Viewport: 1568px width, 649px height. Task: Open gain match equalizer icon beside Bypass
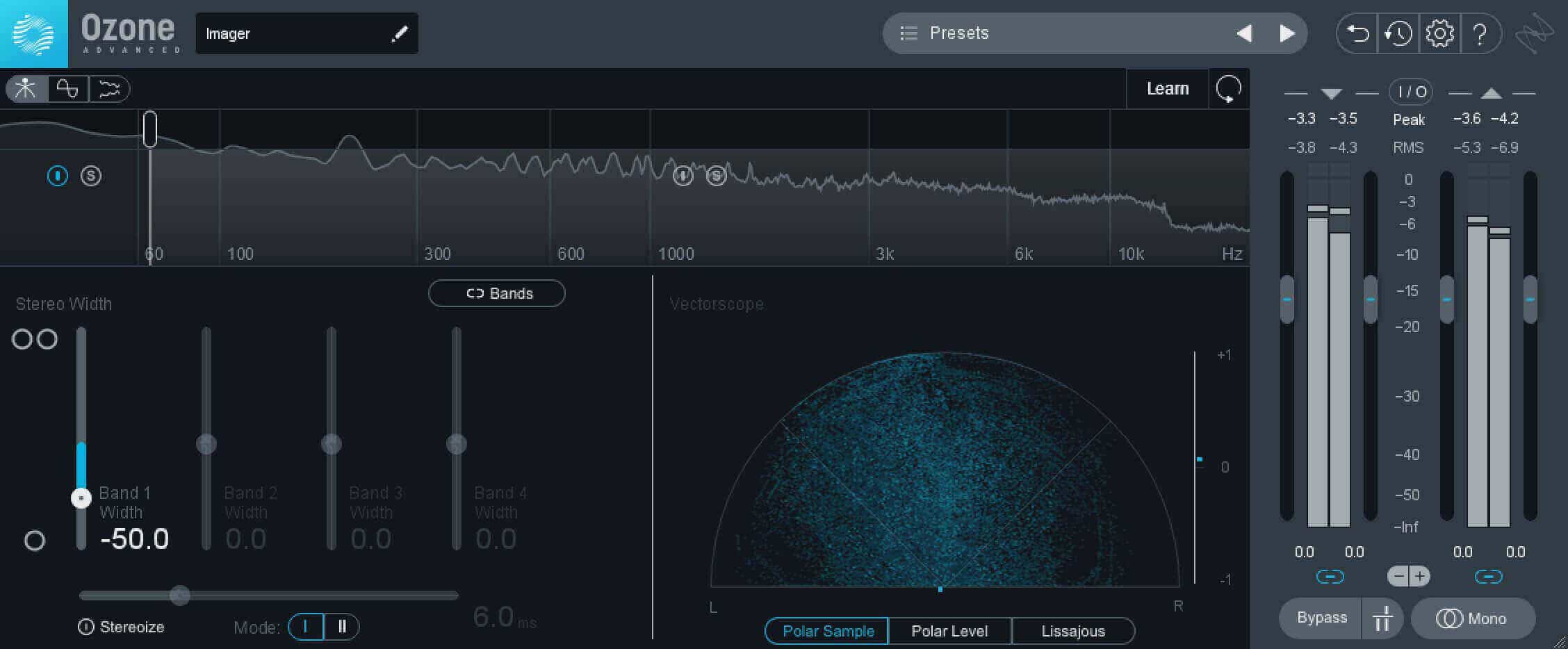(1382, 618)
